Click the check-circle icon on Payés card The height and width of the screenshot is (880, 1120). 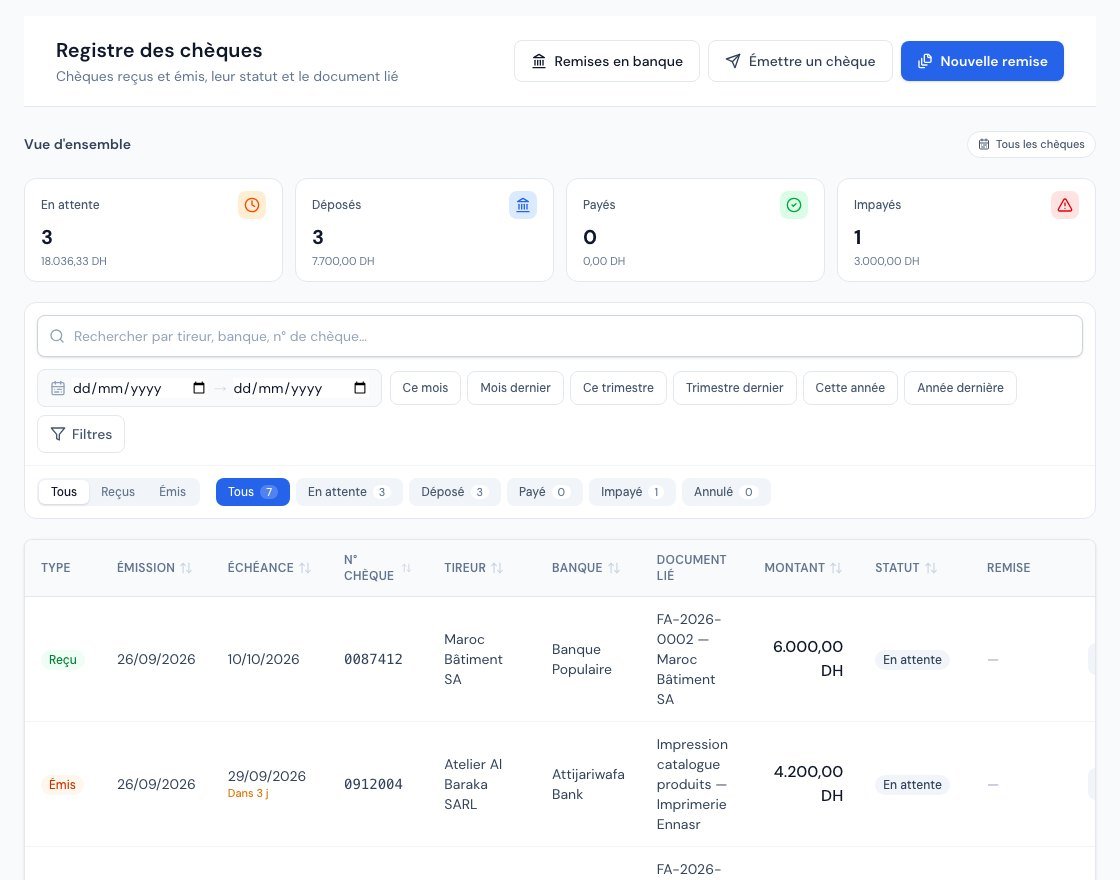click(x=794, y=205)
